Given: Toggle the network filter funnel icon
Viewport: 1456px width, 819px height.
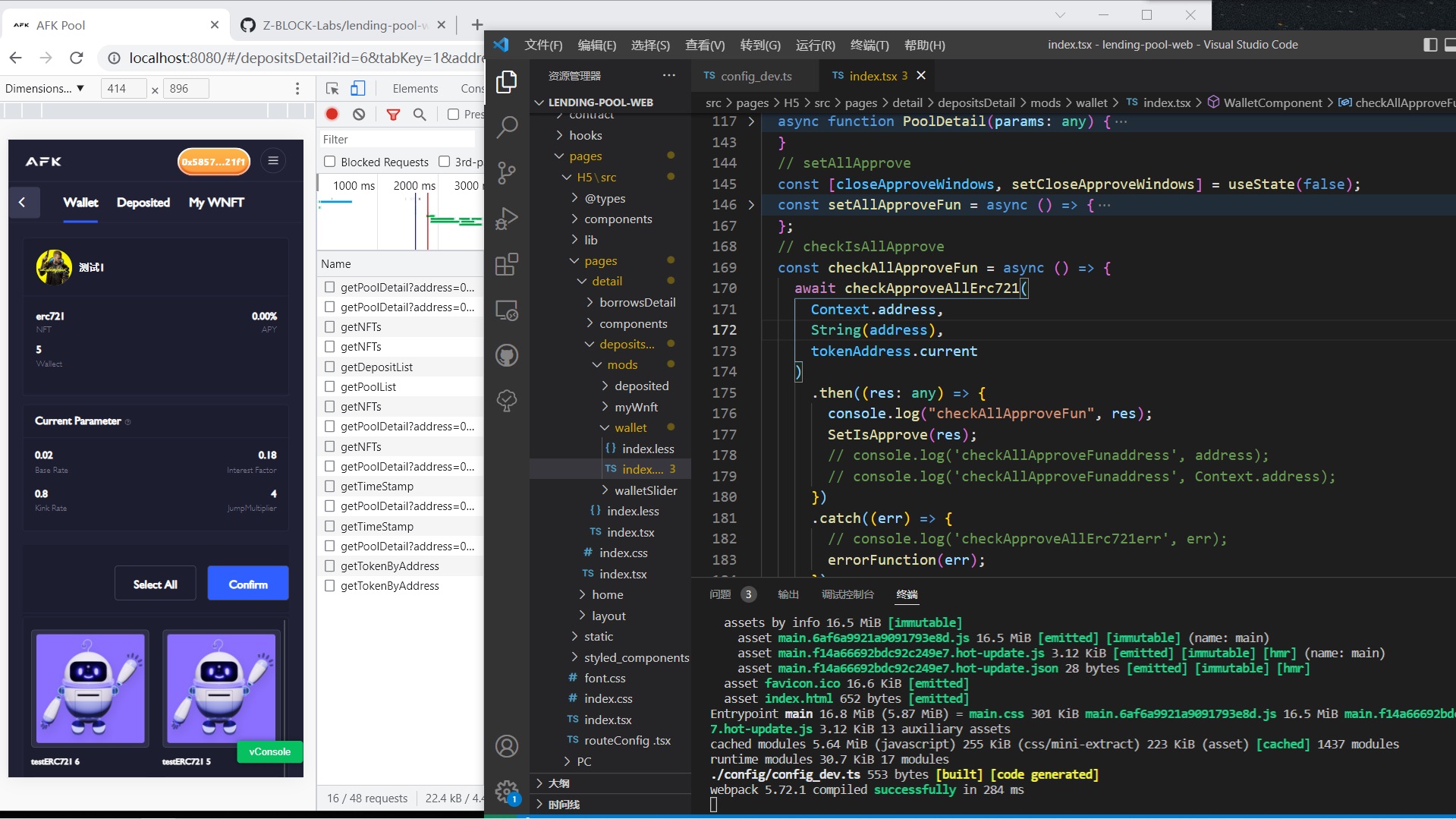Looking at the screenshot, I should pyautogui.click(x=393, y=115).
